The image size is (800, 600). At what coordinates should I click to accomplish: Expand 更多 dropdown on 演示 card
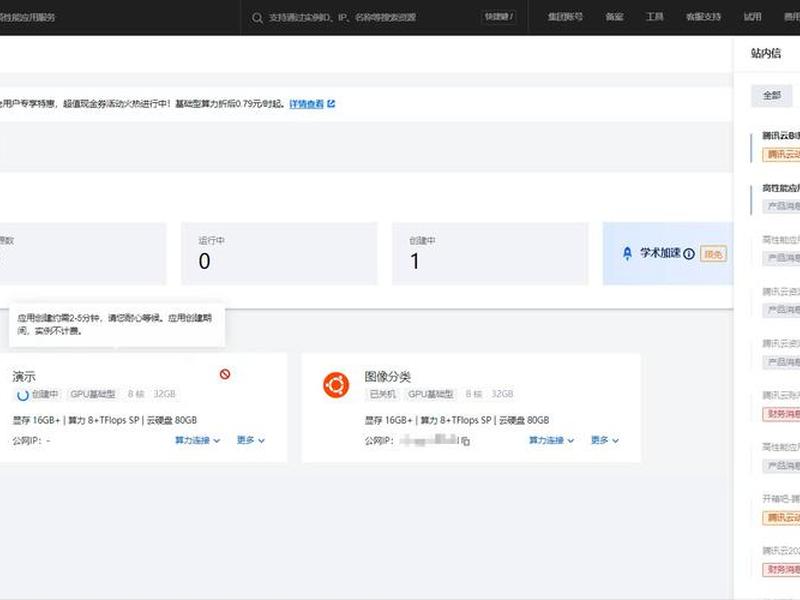(251, 440)
